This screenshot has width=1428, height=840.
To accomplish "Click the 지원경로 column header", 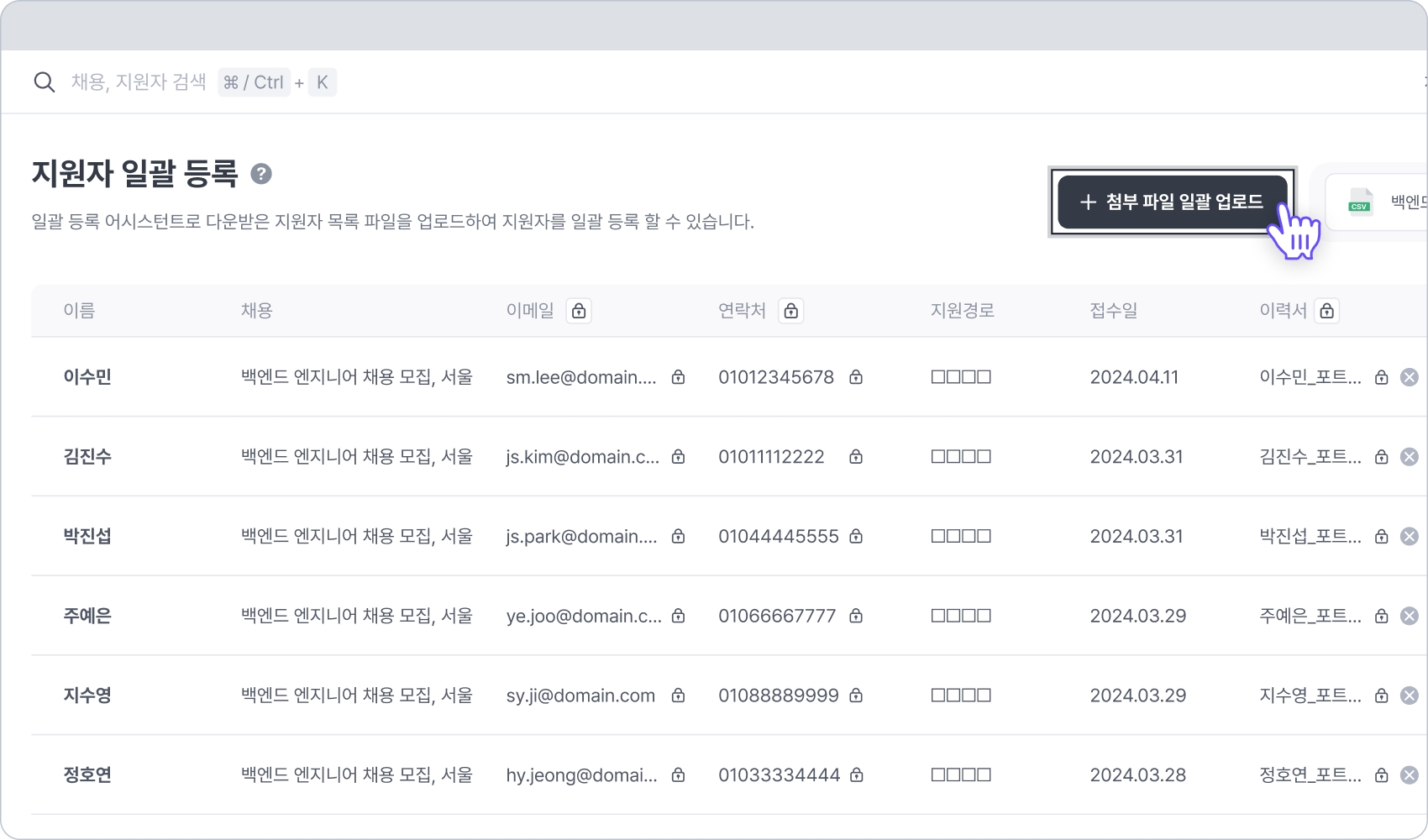I will coord(962,311).
